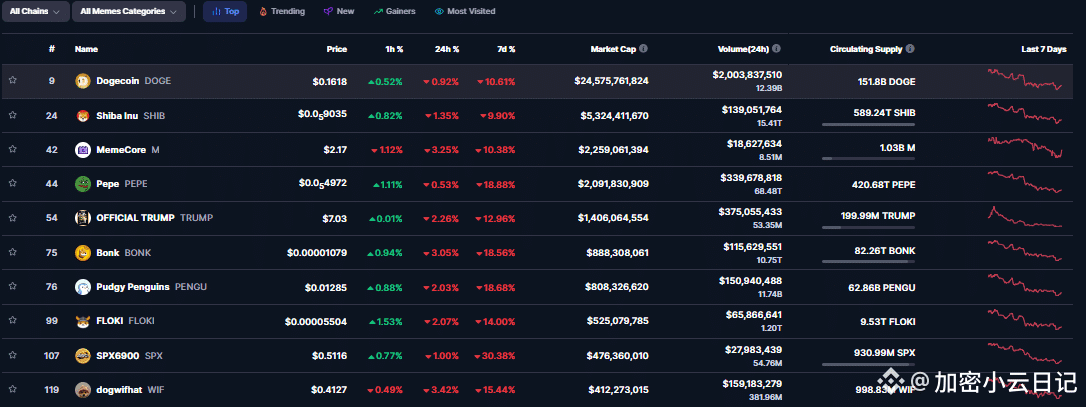The height and width of the screenshot is (407, 1086).
Task: Click the Shiba Inu circulating supply bar
Action: tap(868, 125)
